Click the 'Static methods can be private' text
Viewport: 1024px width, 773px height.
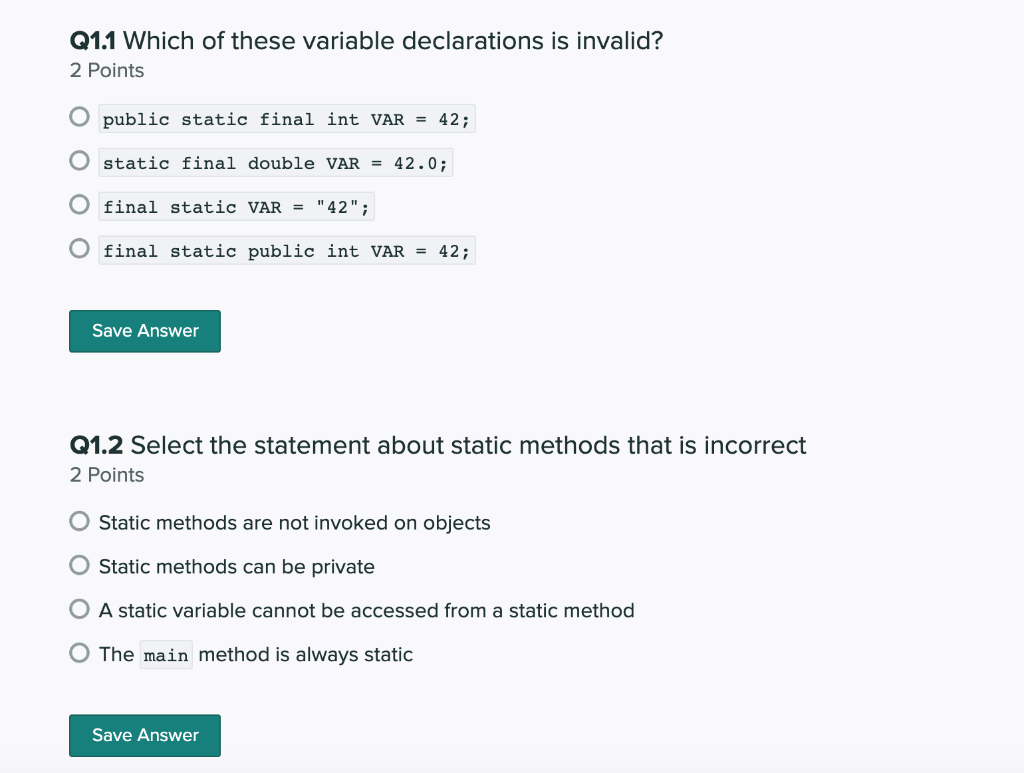click(x=236, y=566)
